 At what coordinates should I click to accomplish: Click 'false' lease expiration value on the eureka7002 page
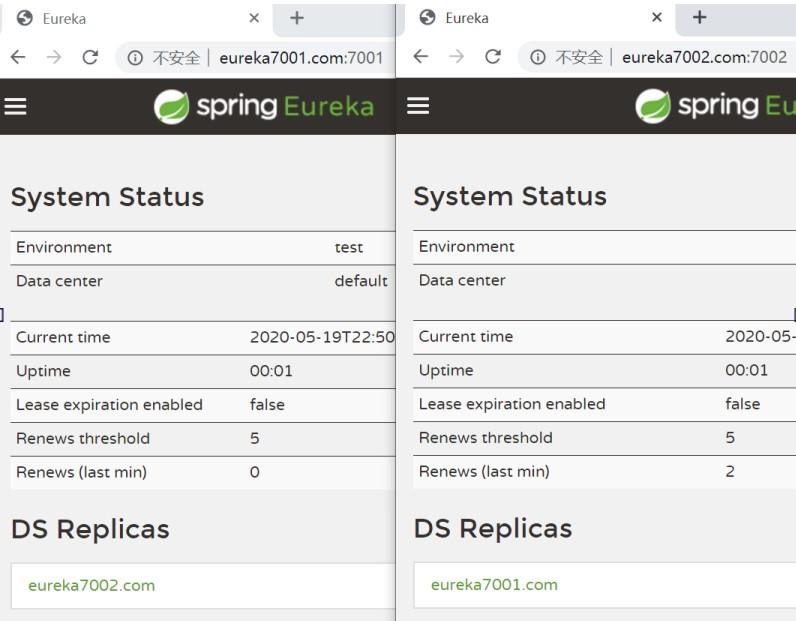[x=743, y=404]
